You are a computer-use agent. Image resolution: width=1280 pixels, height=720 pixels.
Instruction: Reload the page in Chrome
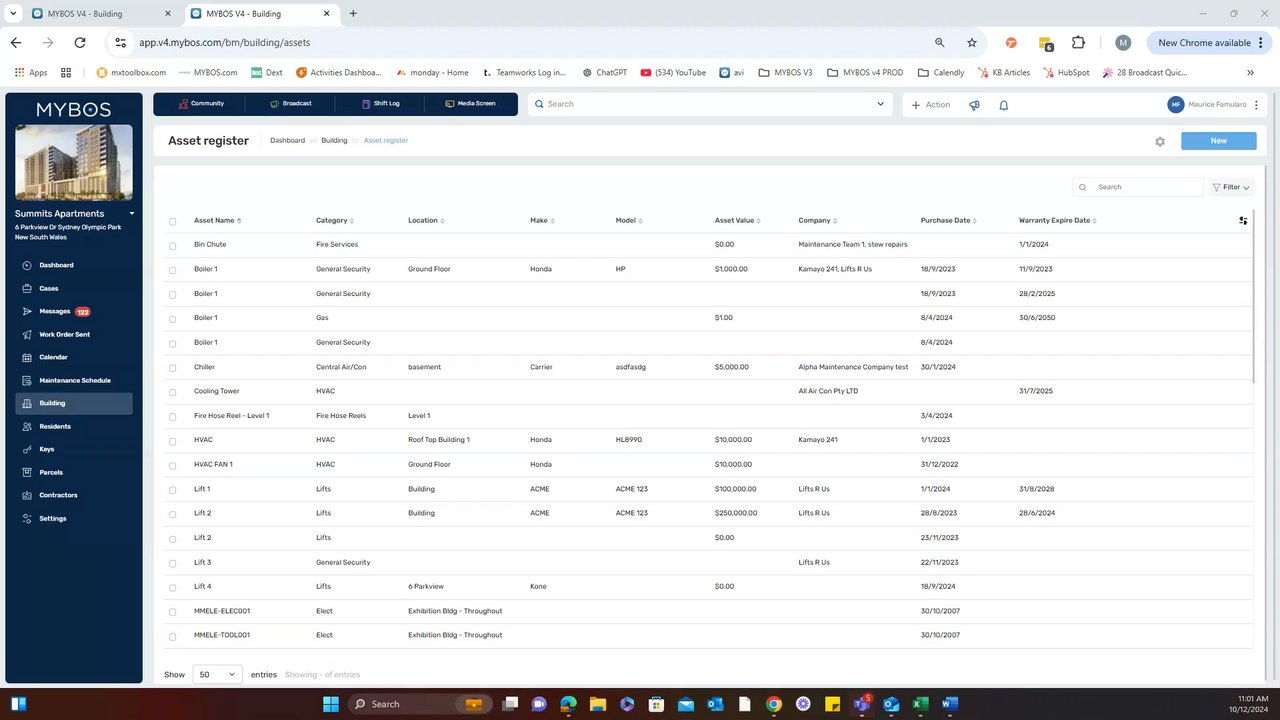coord(80,43)
